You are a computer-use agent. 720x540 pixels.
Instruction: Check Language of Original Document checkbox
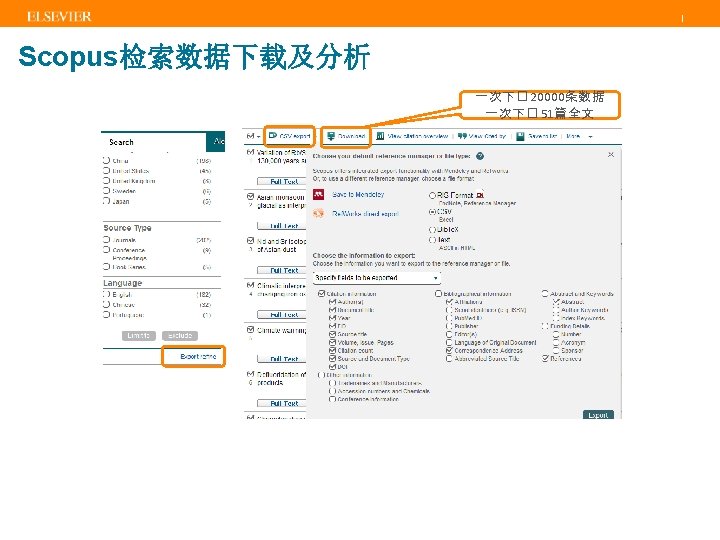point(450,343)
